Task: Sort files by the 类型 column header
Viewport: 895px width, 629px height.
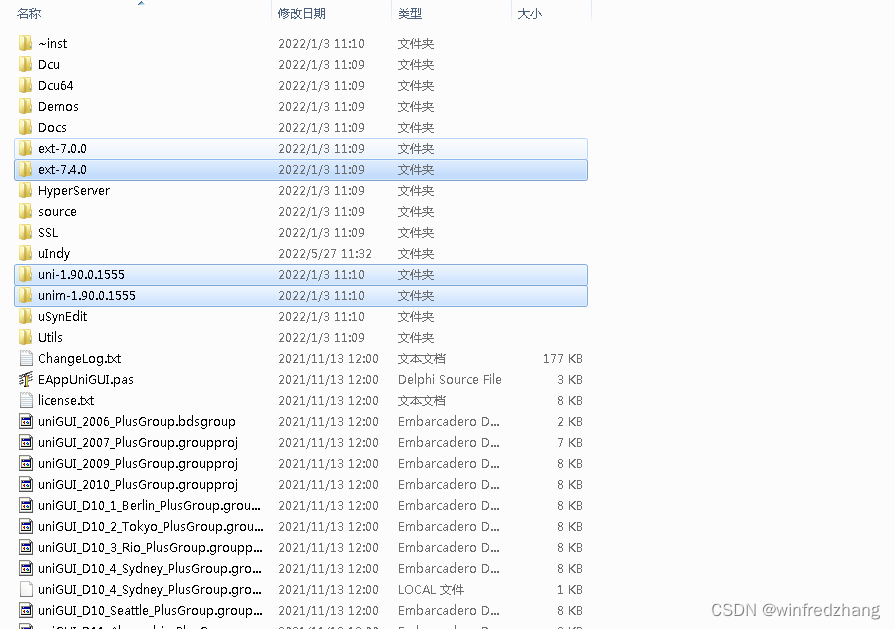Action: pyautogui.click(x=410, y=13)
